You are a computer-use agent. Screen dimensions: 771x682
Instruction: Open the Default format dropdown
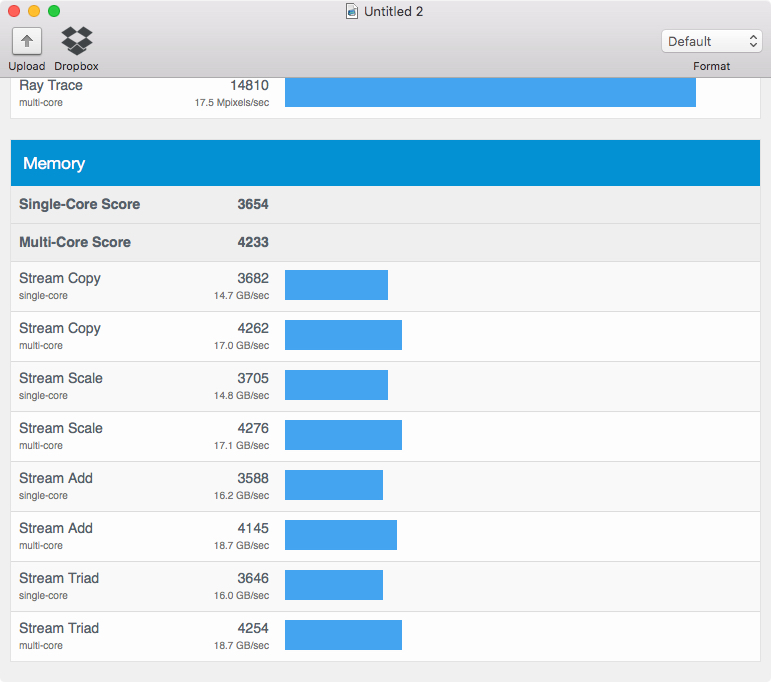(x=712, y=41)
